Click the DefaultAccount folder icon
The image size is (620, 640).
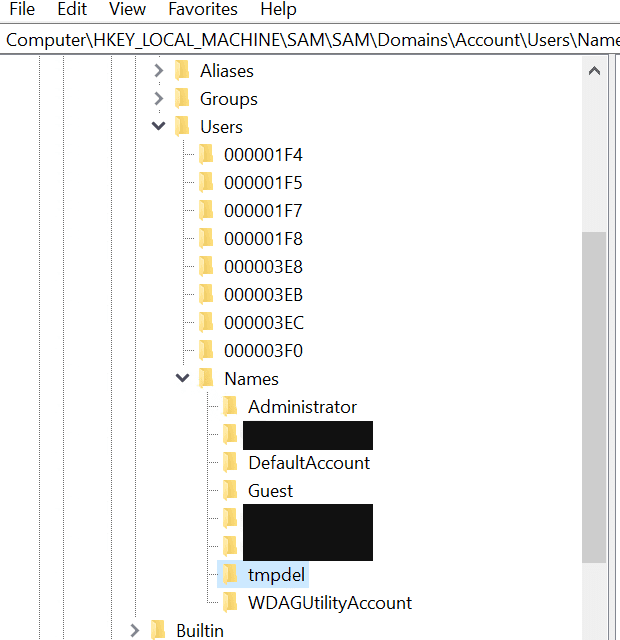pos(230,462)
